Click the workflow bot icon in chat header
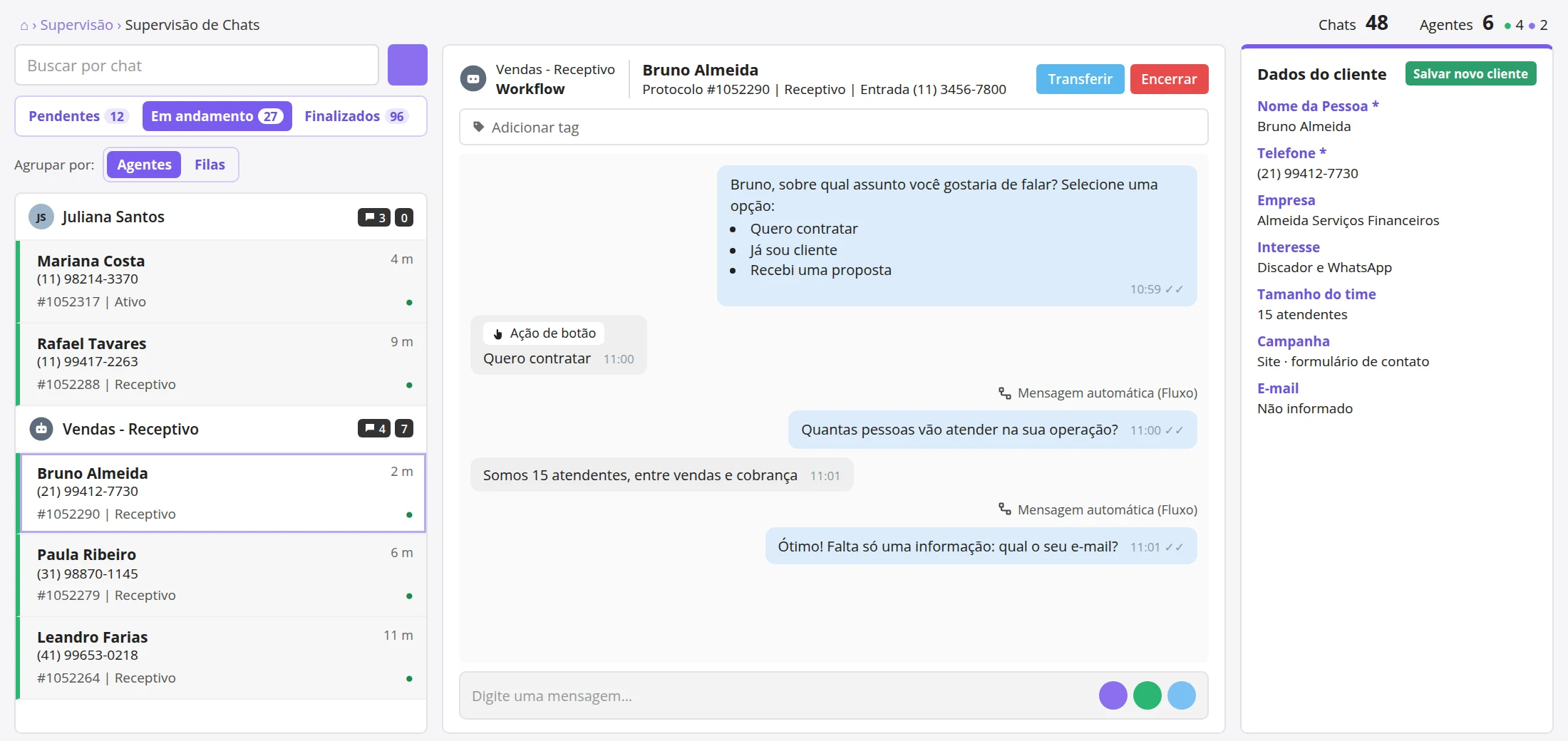Viewport: 1568px width, 741px height. 473,78
